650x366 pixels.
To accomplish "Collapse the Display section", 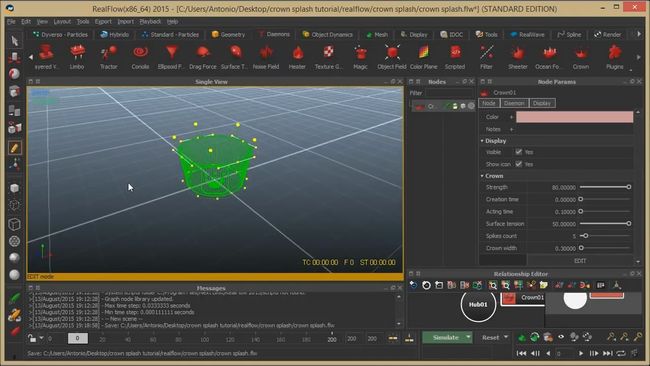I will (x=482, y=141).
